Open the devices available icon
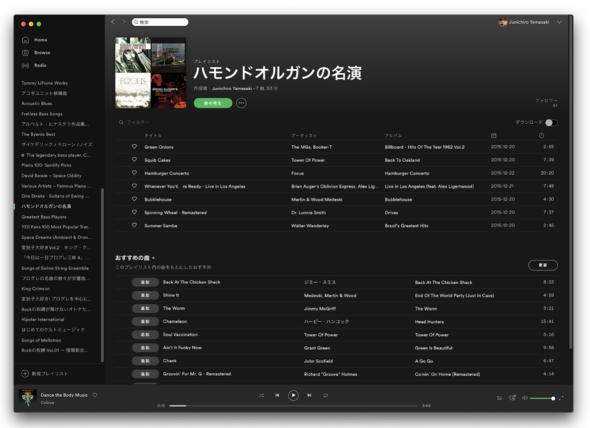Image resolution: width=590 pixels, height=428 pixels. point(512,398)
